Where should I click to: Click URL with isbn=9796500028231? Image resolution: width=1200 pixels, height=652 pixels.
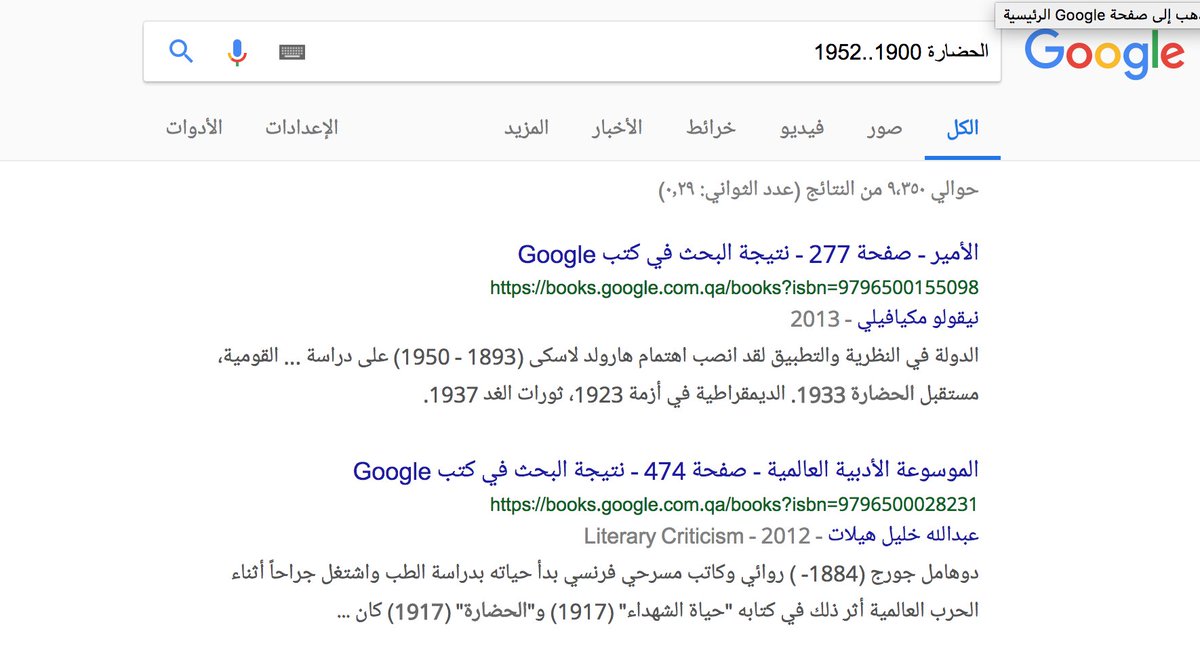click(x=734, y=504)
